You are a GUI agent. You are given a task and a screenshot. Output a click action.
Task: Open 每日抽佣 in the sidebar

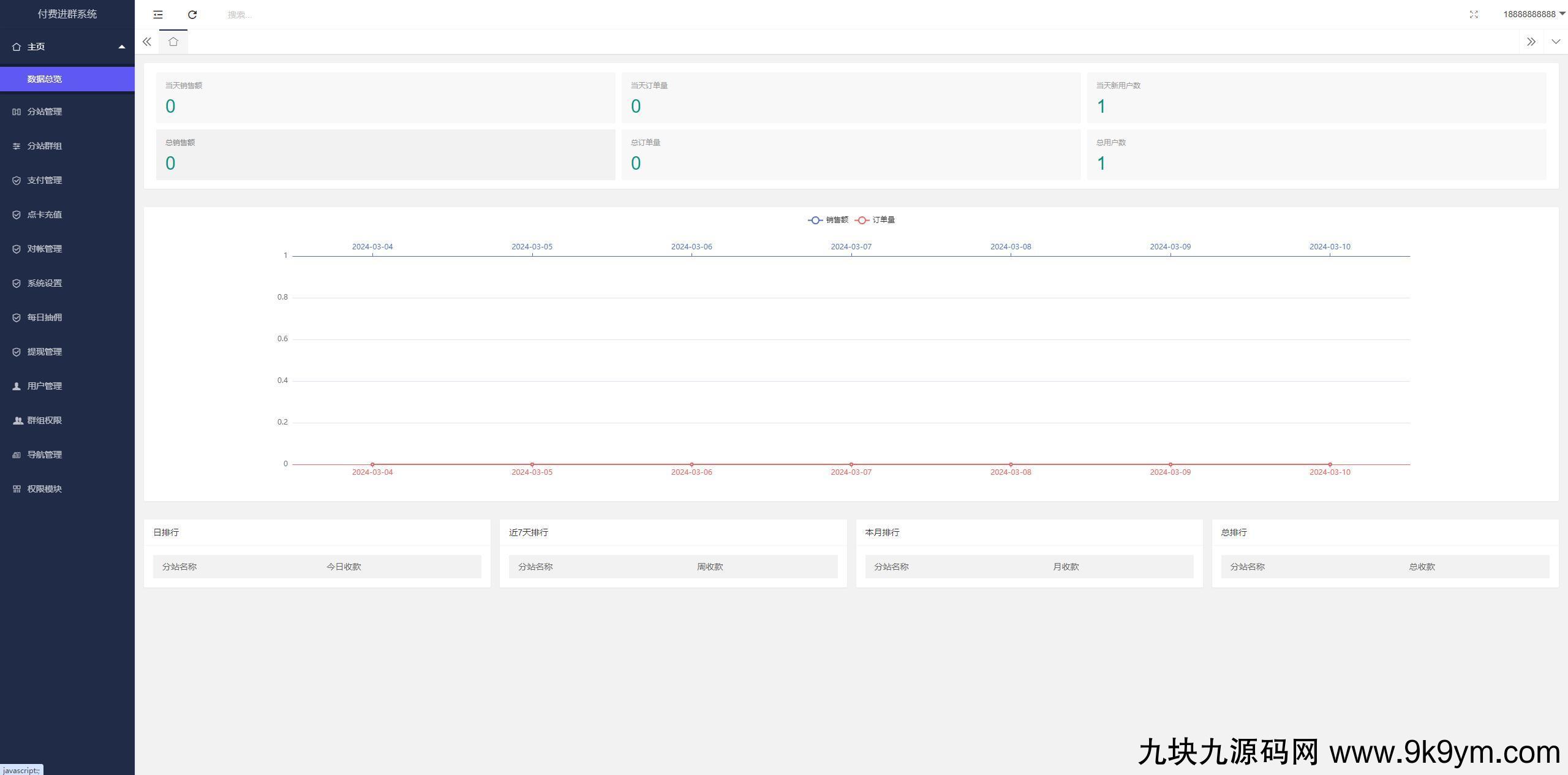(x=67, y=317)
